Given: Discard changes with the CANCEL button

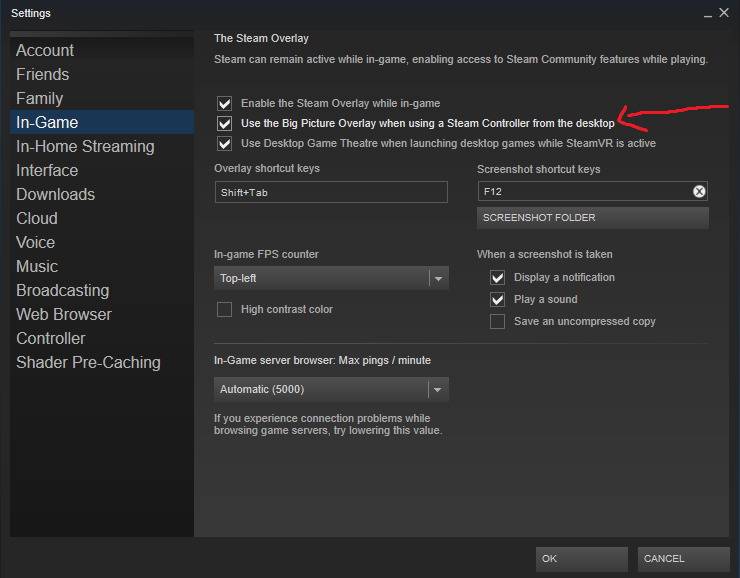Looking at the screenshot, I should (683, 559).
